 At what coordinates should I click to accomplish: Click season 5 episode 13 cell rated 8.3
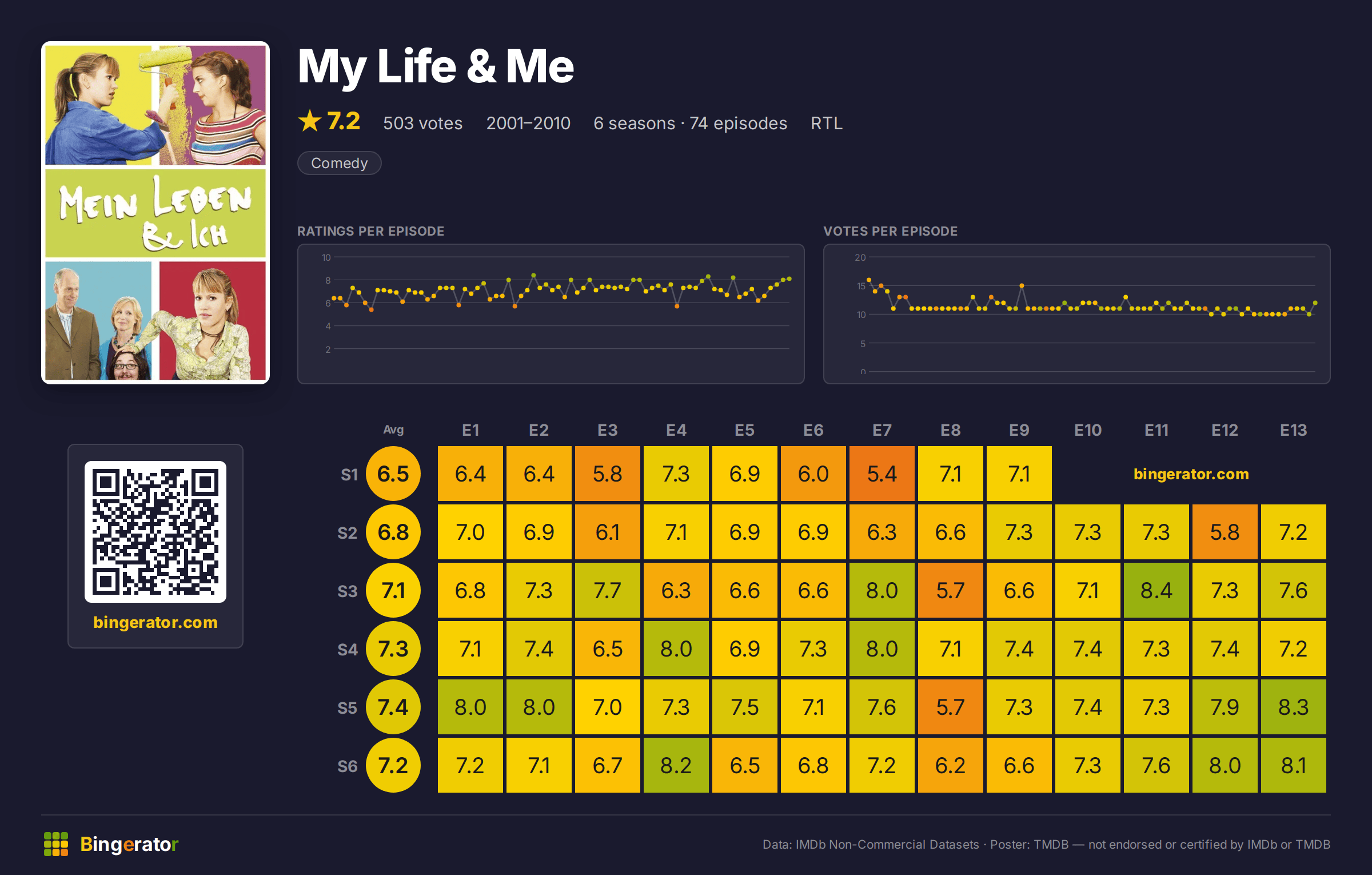[x=1294, y=707]
